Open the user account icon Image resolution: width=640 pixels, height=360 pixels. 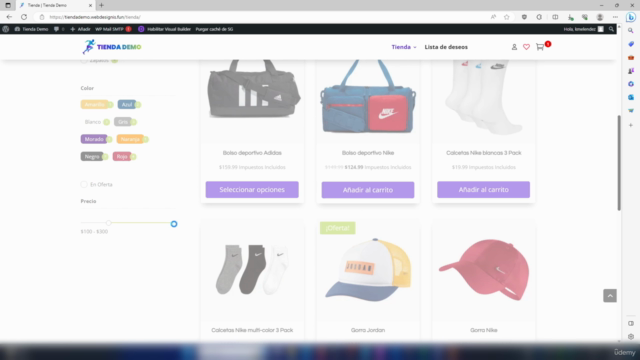514,47
